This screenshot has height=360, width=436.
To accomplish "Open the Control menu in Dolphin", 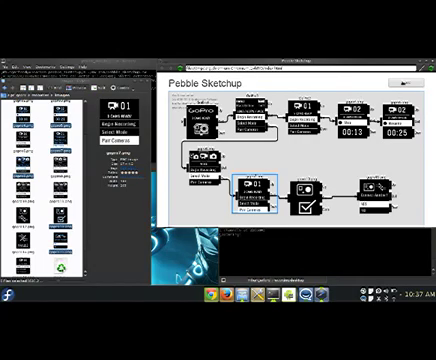I will tap(120, 88).
